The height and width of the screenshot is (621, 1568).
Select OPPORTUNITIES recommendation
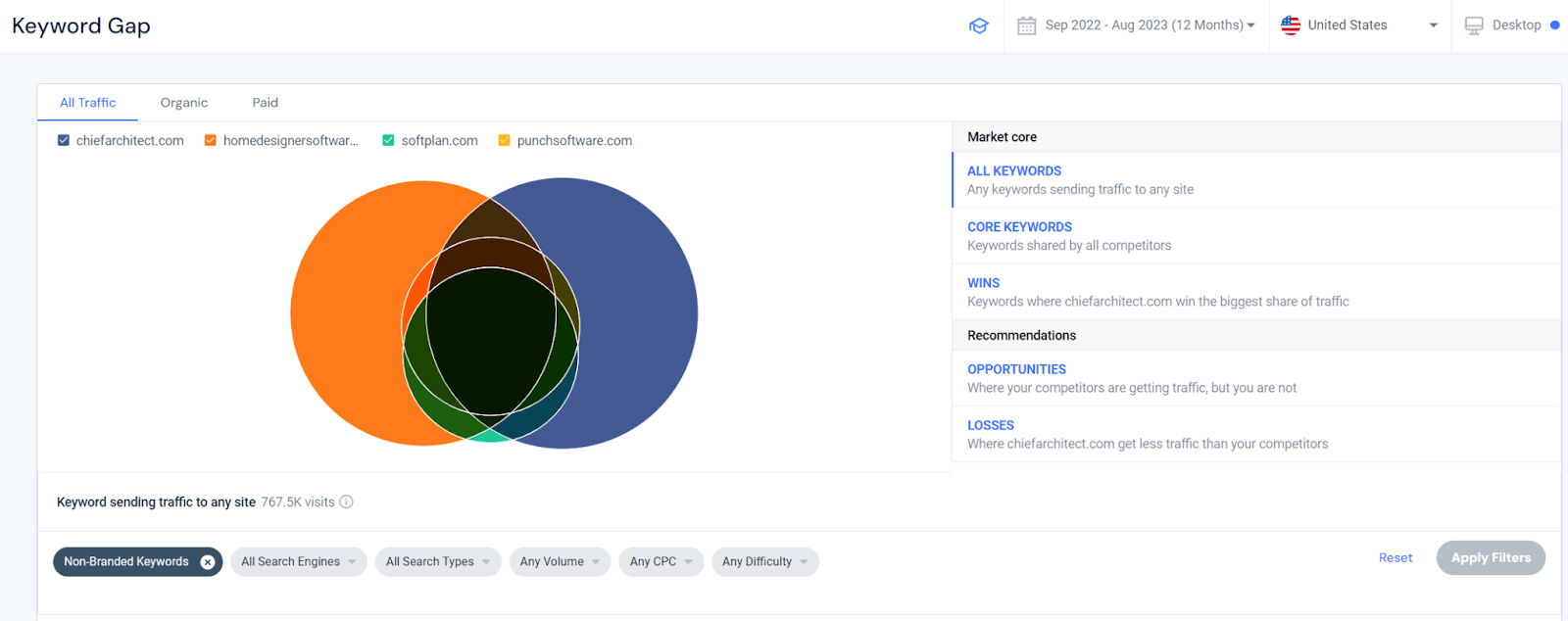pos(1256,378)
